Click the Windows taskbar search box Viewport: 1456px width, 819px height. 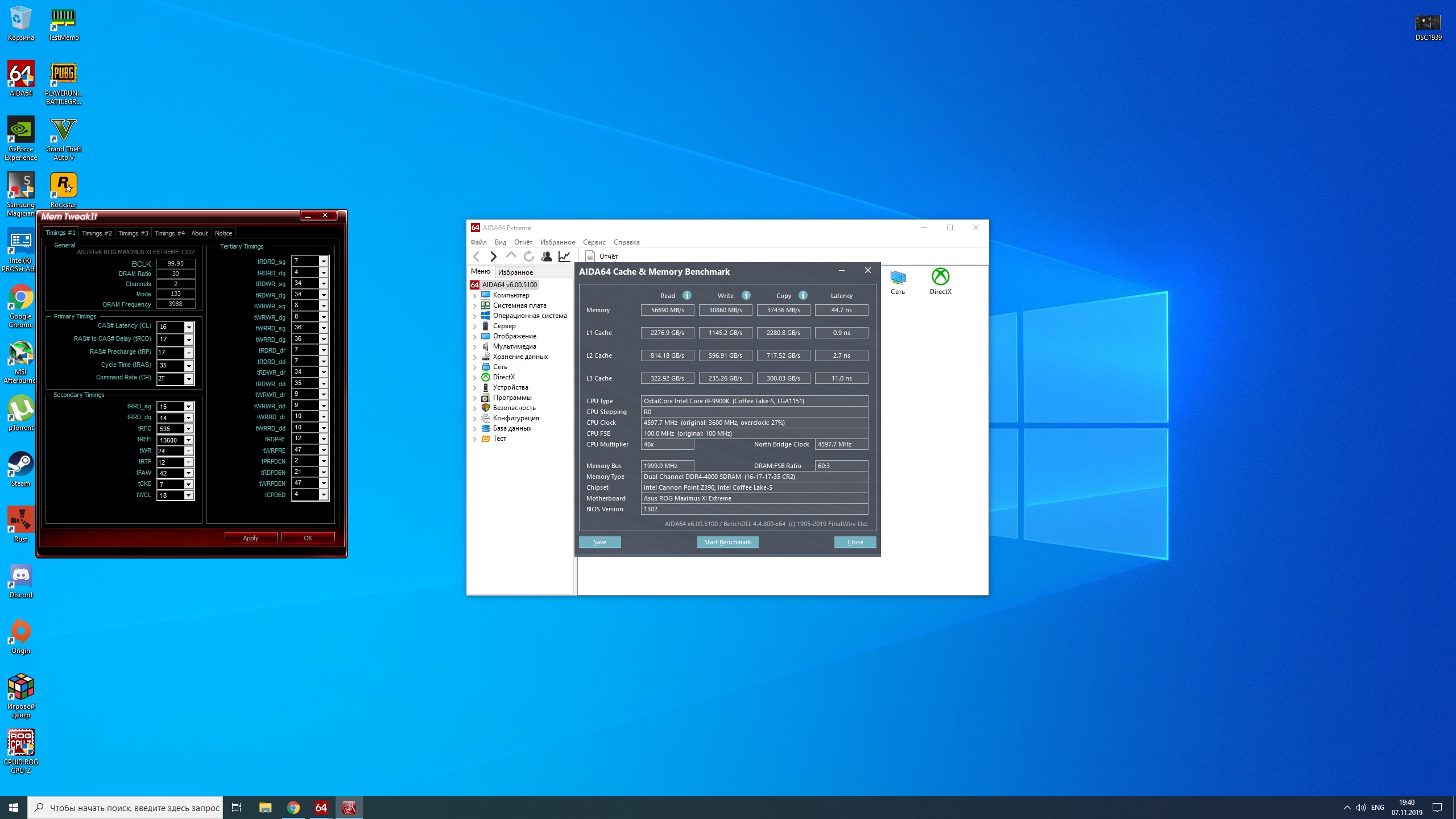(126, 808)
